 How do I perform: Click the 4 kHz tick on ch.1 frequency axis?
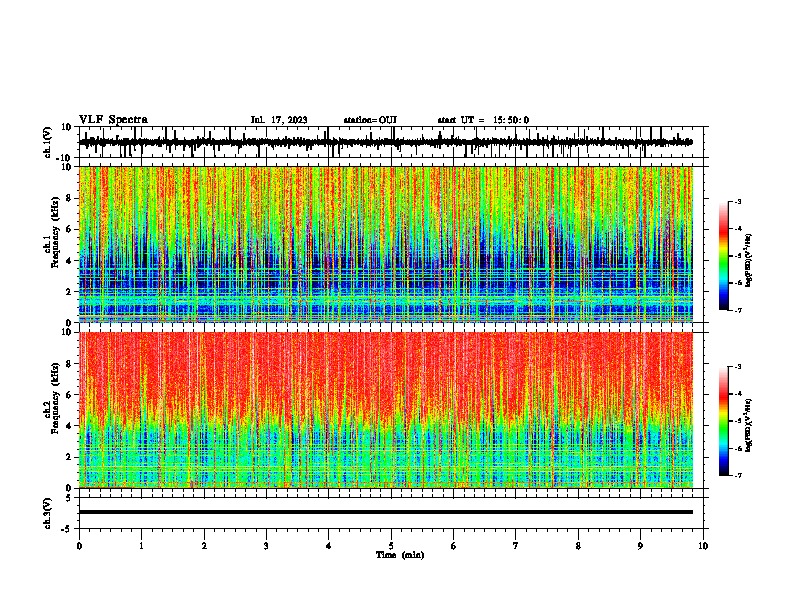point(69,261)
